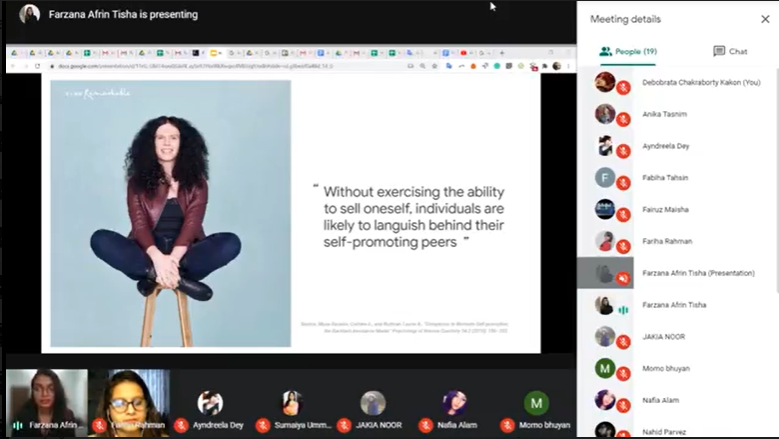The width and height of the screenshot is (779, 439).
Task: Click the muted mic icon beside Anika Tasnim
Action: 623,120
